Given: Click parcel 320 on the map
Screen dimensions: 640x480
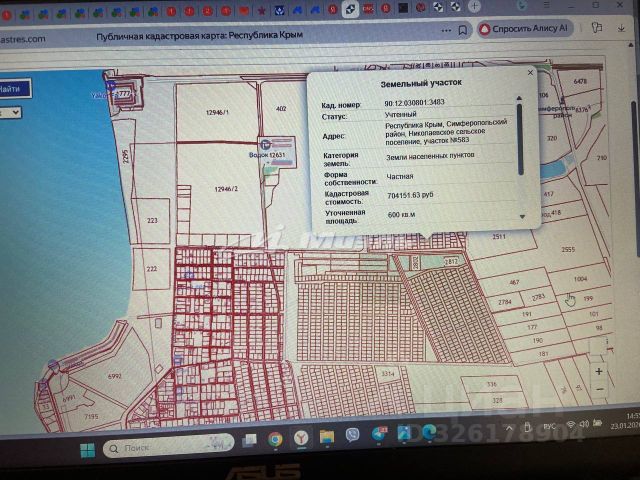Looking at the screenshot, I should coord(551,138).
